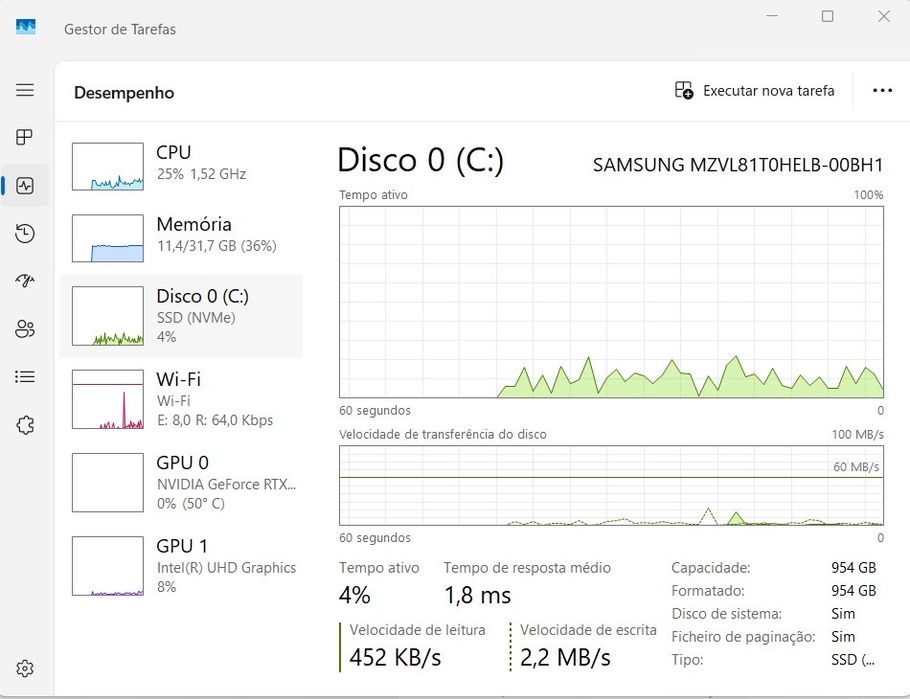The height and width of the screenshot is (699, 910).
Task: Select Wi-Fi in performance list
Action: coord(181,399)
